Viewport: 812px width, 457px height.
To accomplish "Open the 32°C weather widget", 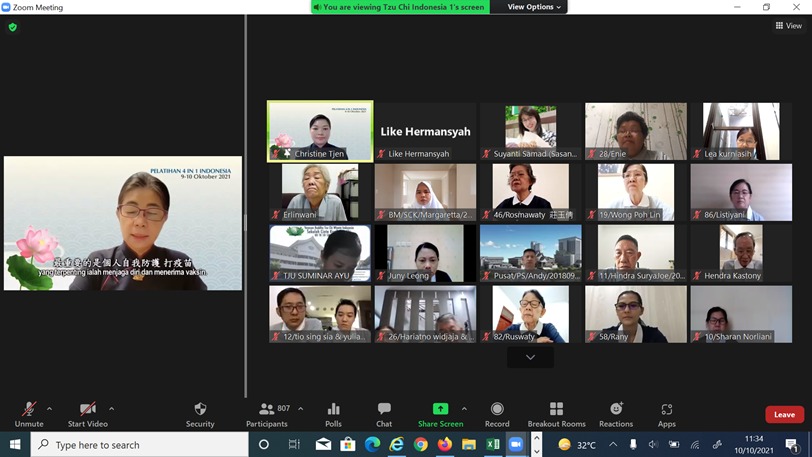I will (x=577, y=445).
